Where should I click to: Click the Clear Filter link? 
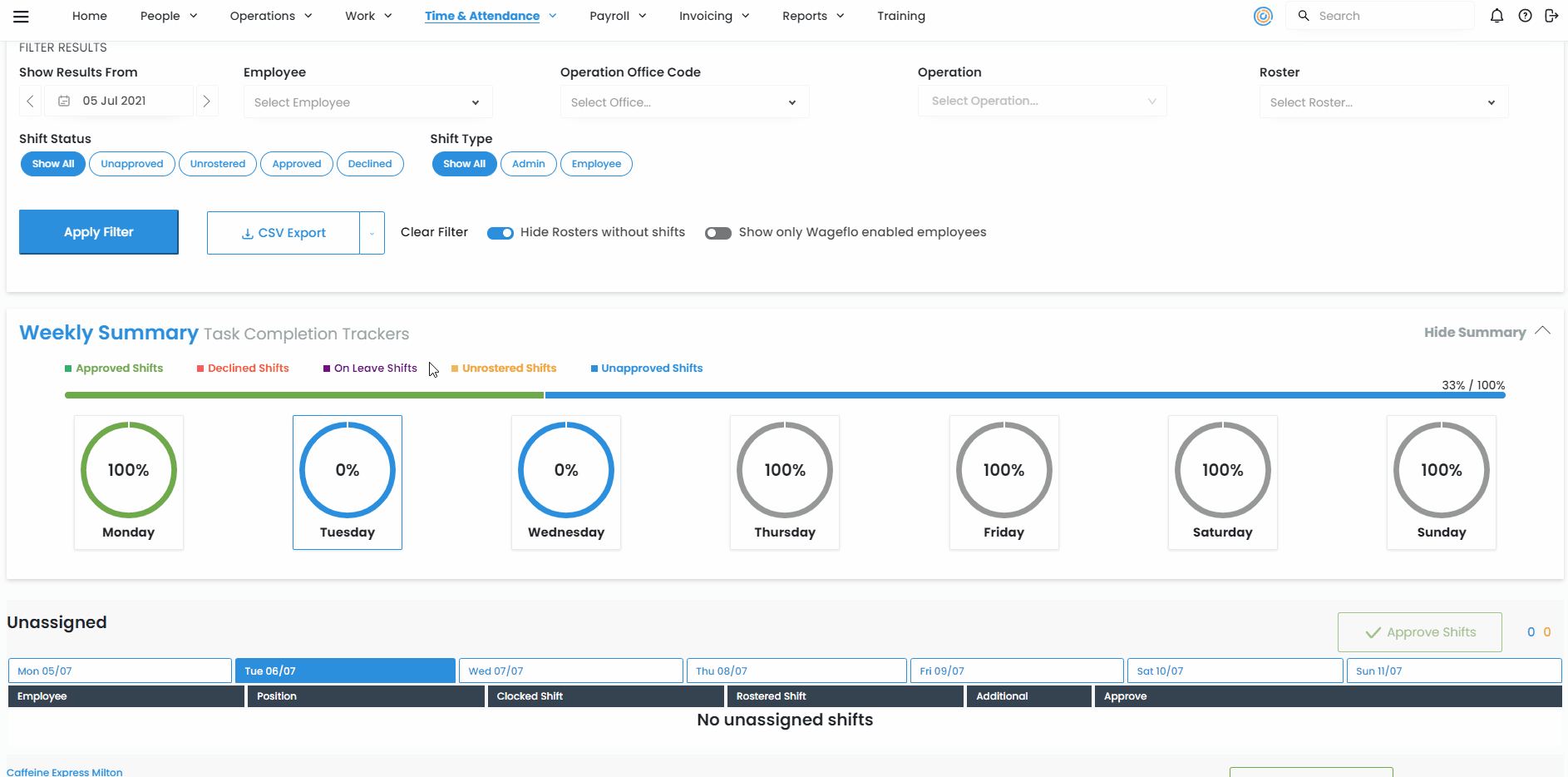pos(434,232)
